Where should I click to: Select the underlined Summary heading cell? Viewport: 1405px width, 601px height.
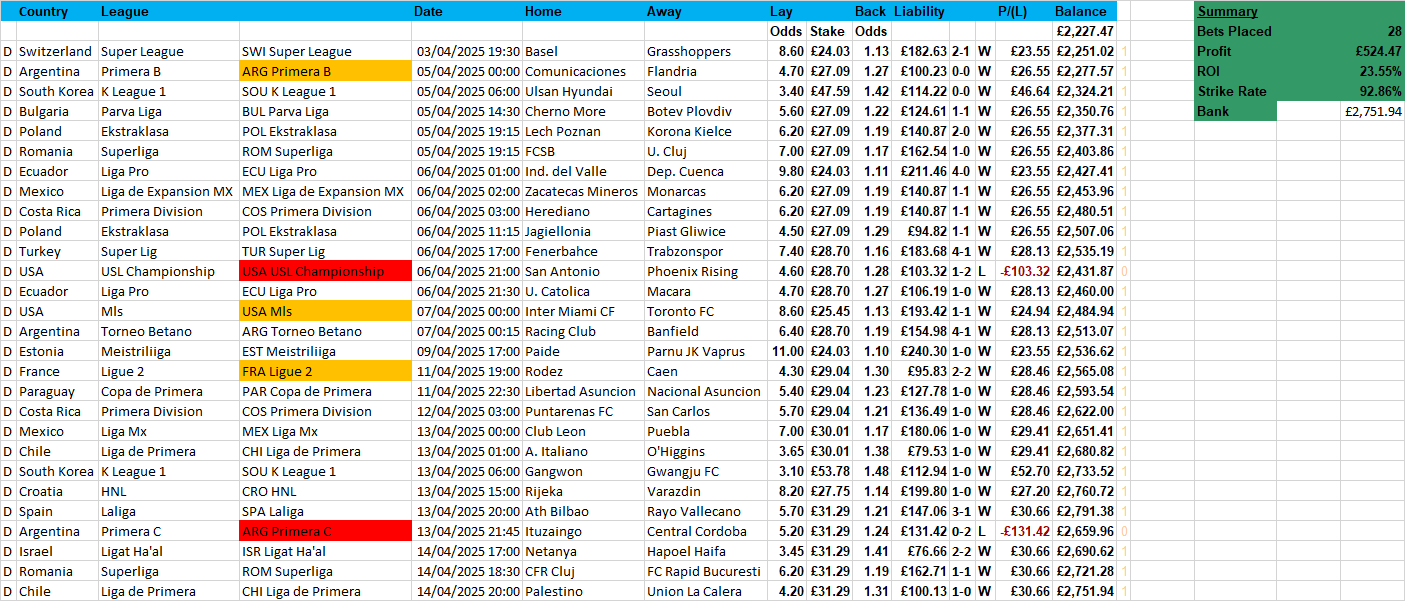(1227, 11)
